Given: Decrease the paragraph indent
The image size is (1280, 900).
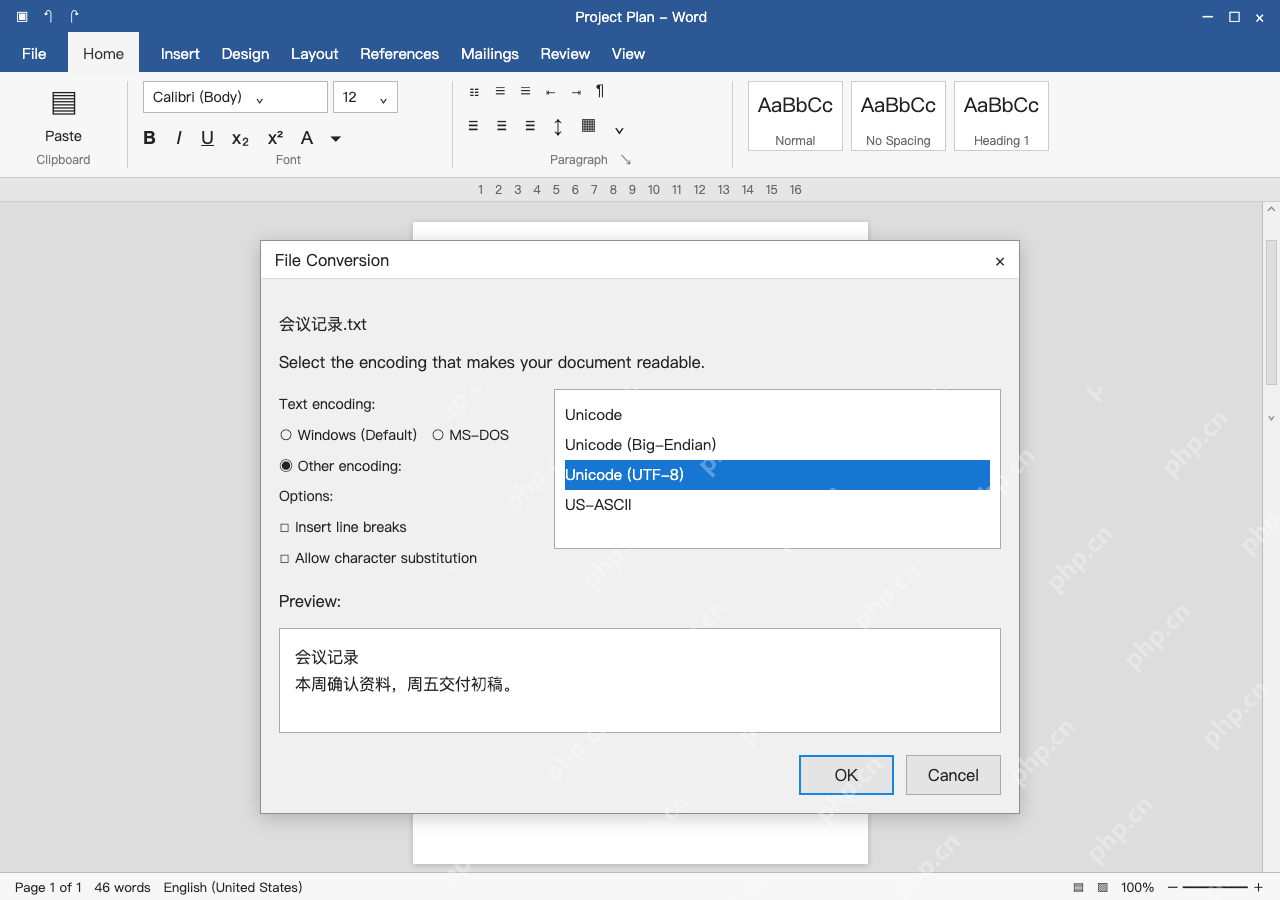Looking at the screenshot, I should (550, 92).
